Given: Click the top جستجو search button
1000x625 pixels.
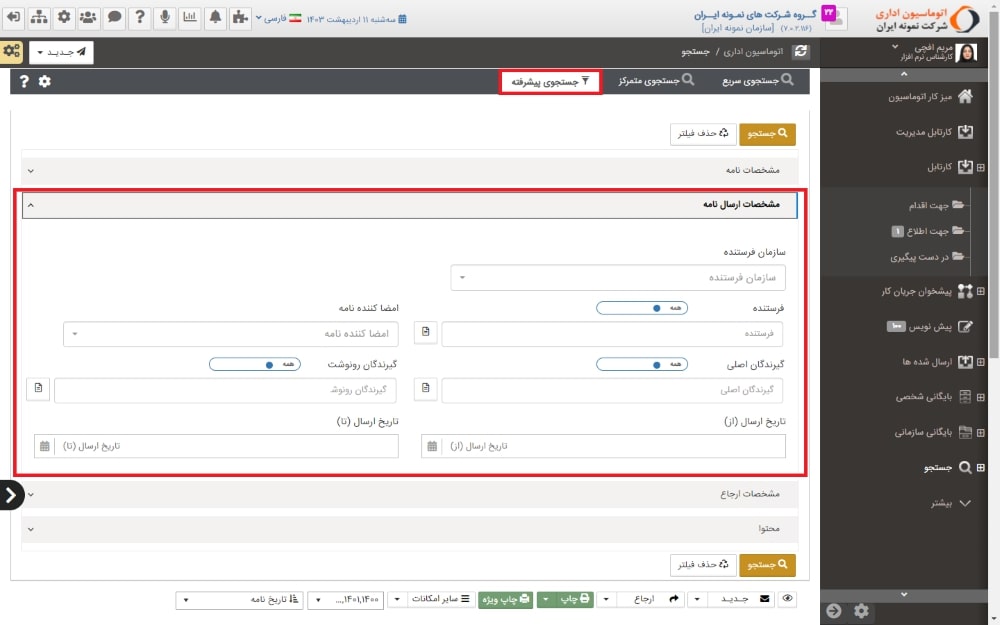Looking at the screenshot, I should pyautogui.click(x=768, y=132).
